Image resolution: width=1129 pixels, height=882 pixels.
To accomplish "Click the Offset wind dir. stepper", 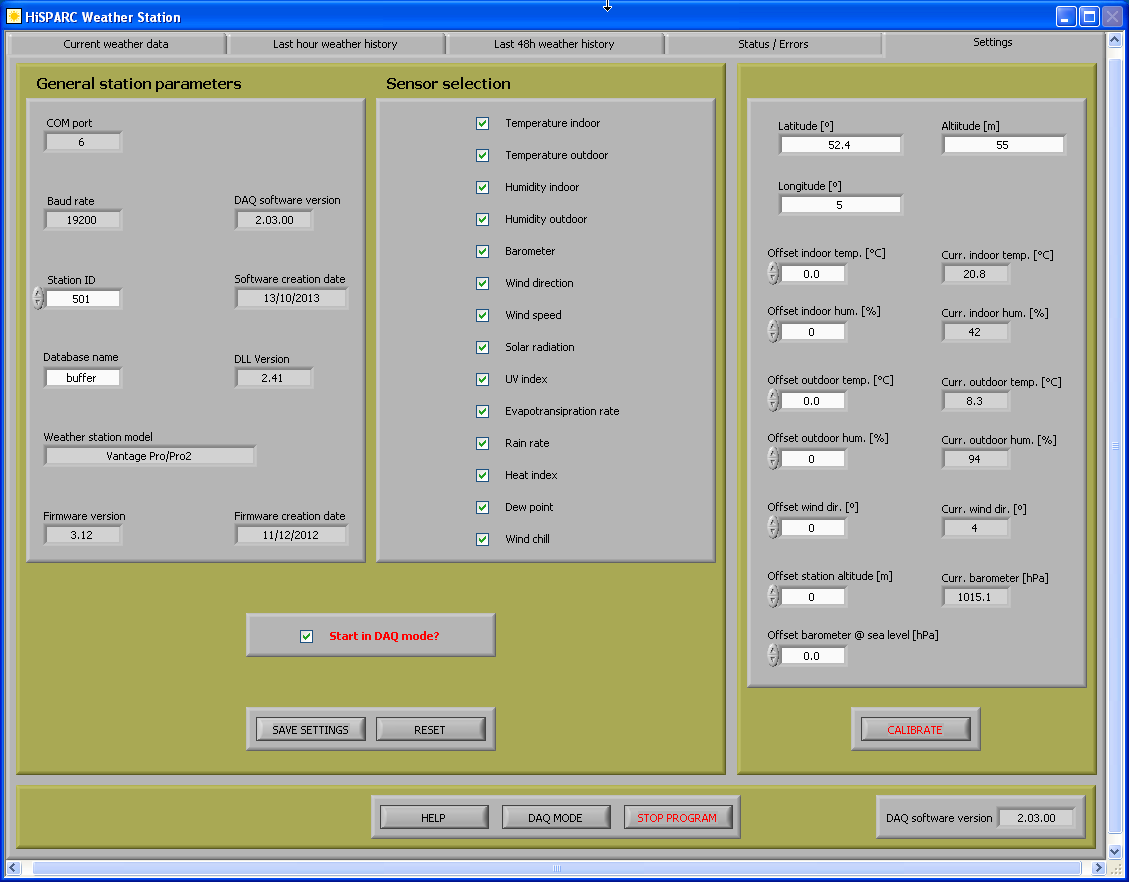I will [773, 528].
